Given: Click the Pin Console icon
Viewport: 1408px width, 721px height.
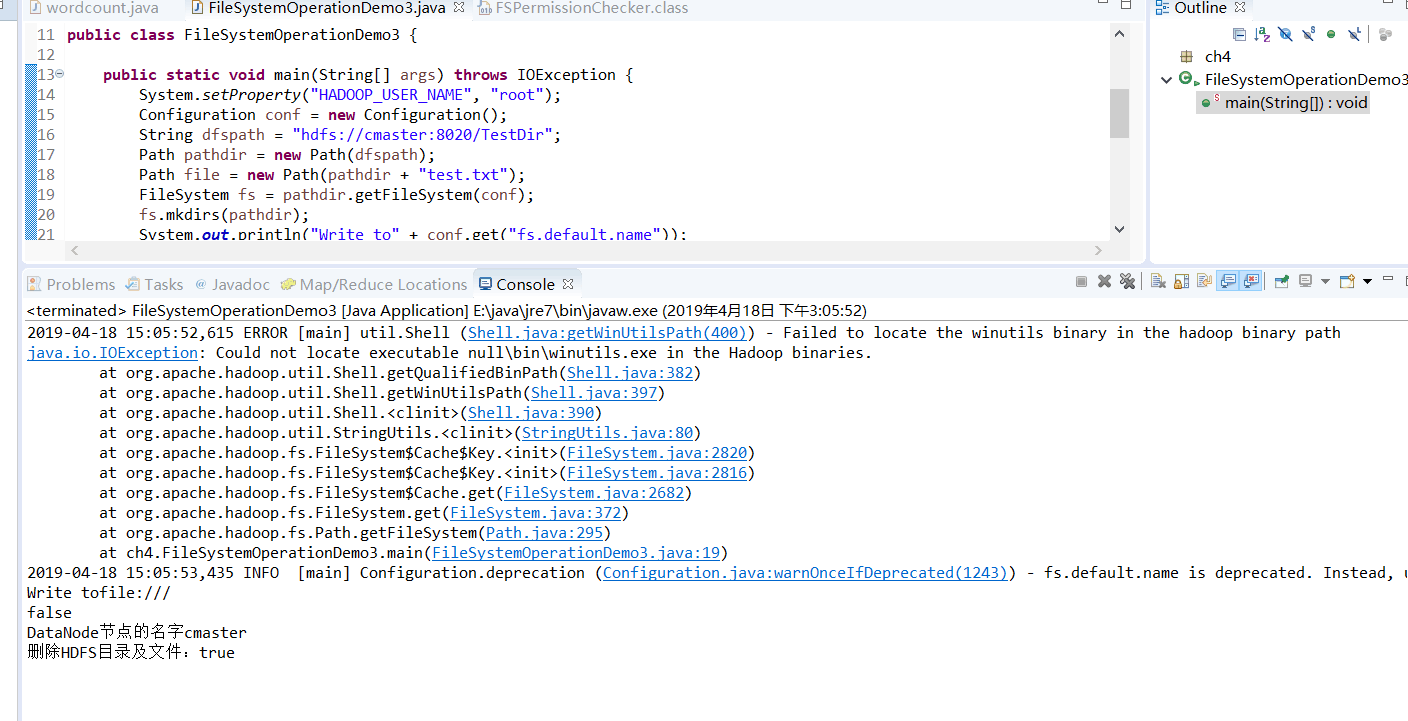Looking at the screenshot, I should pos(1281,281).
